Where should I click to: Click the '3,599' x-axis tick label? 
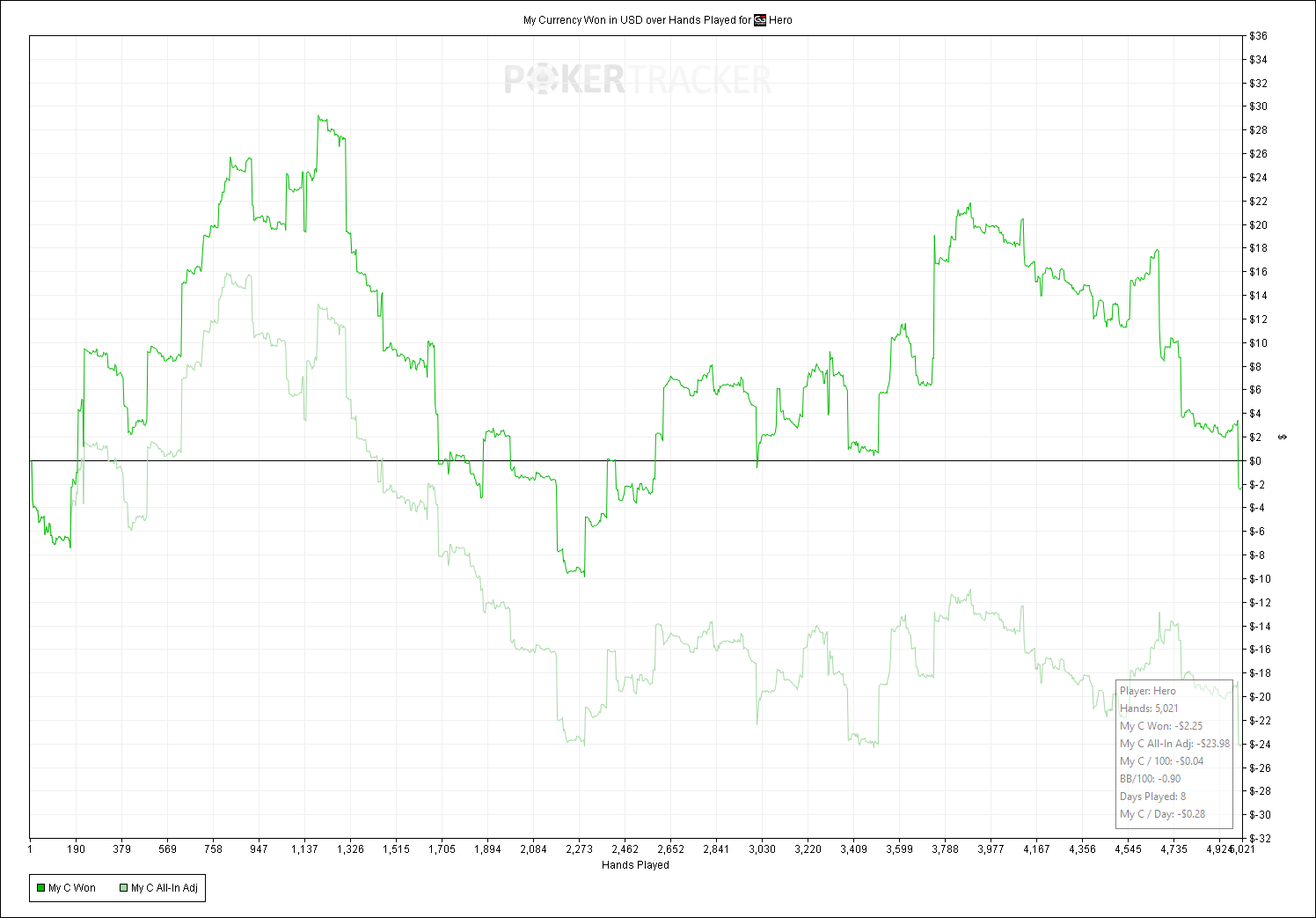[x=900, y=849]
